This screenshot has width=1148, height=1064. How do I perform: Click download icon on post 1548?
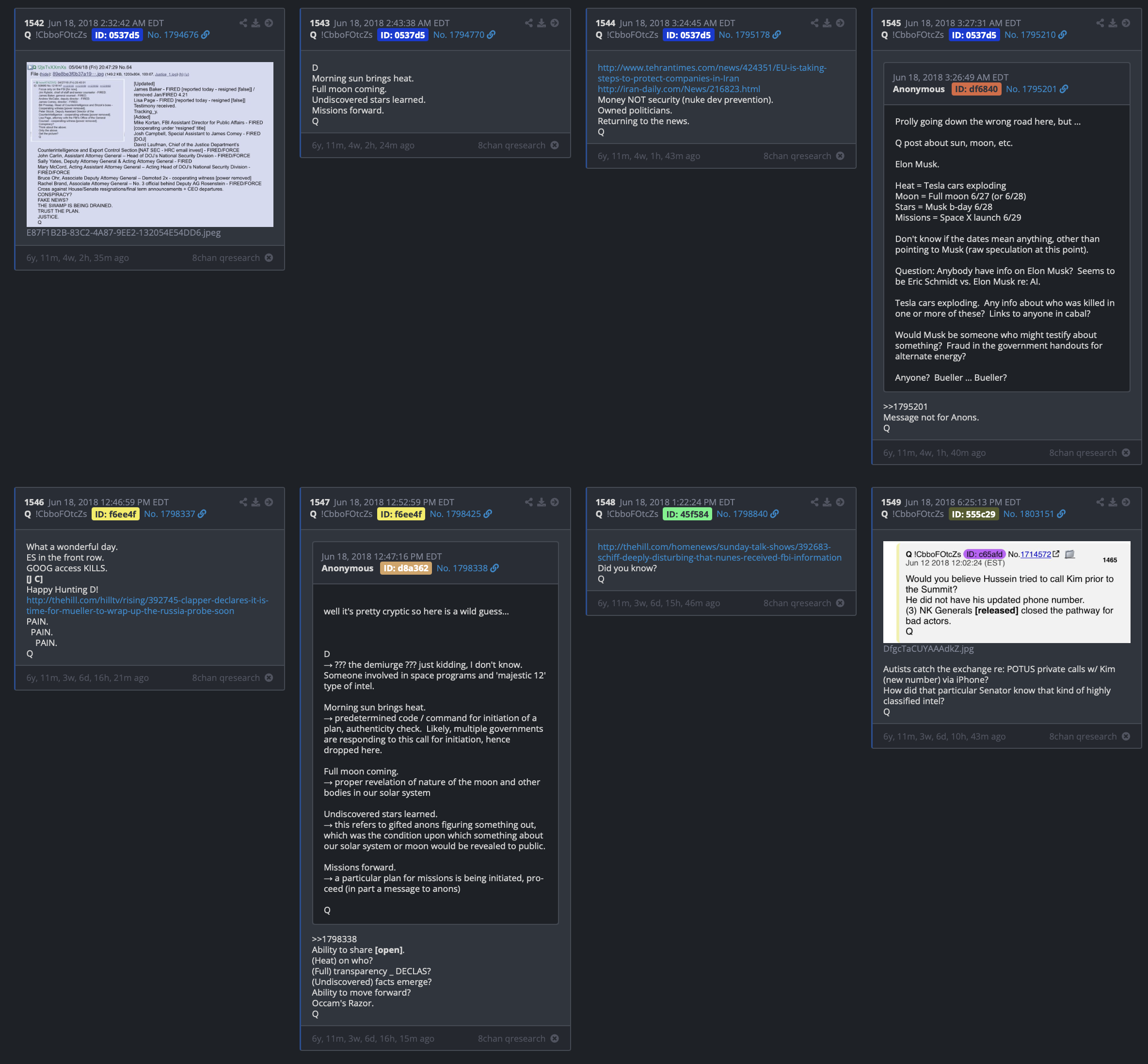[827, 502]
